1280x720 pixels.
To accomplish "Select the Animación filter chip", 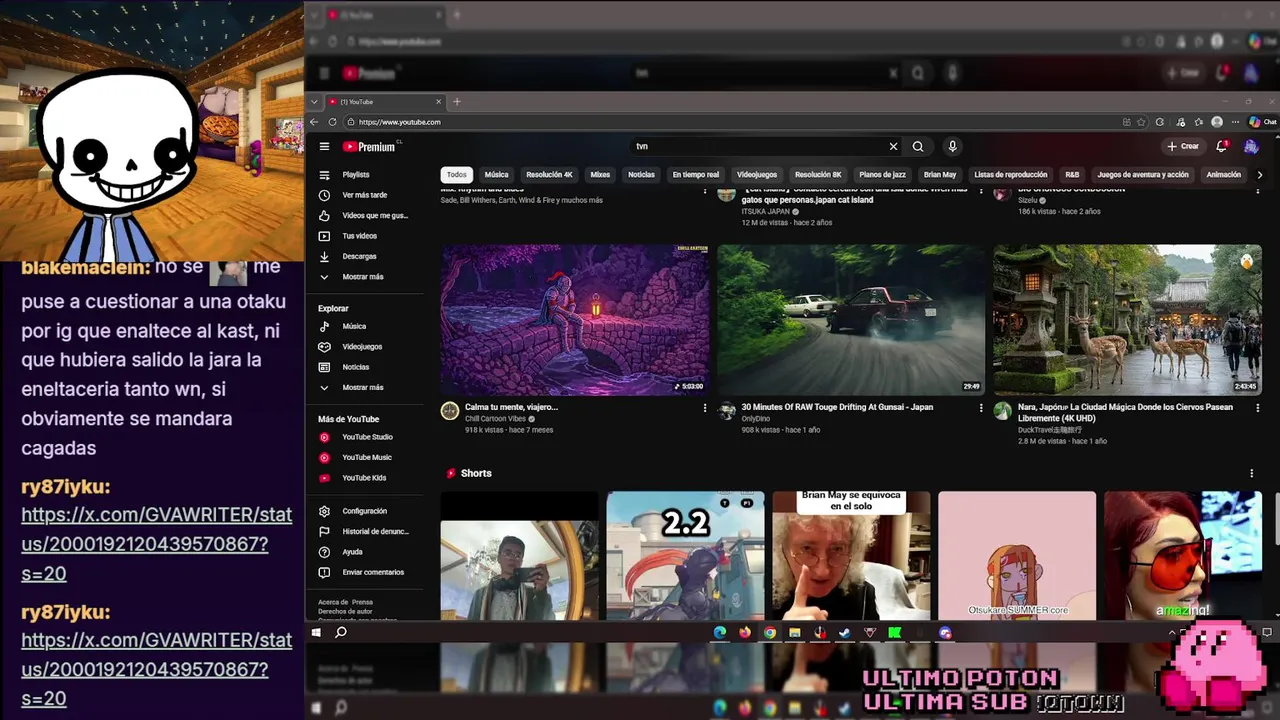I will (x=1223, y=175).
